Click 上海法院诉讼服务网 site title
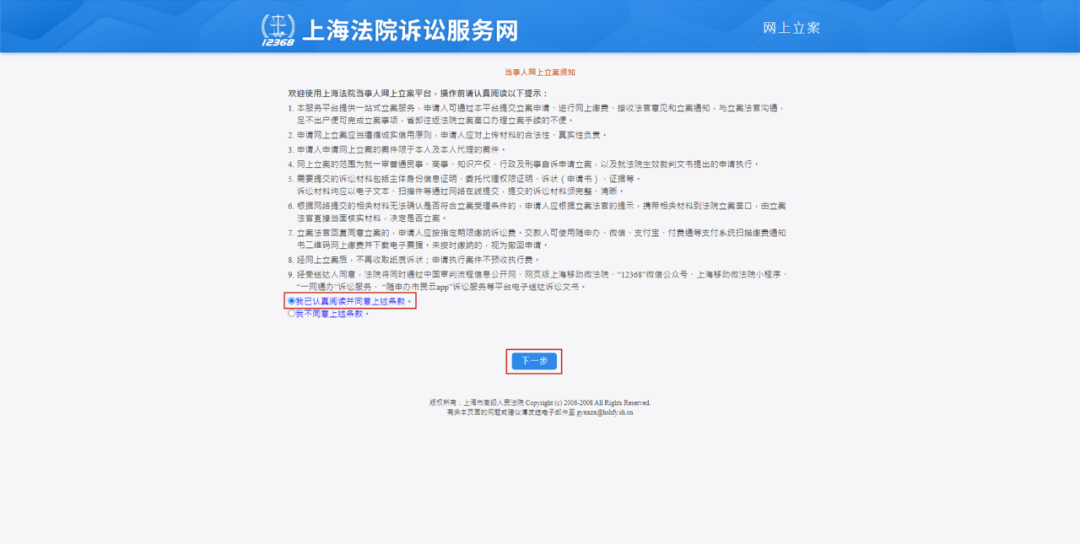Screen dimensions: 1080x544 [410, 30]
